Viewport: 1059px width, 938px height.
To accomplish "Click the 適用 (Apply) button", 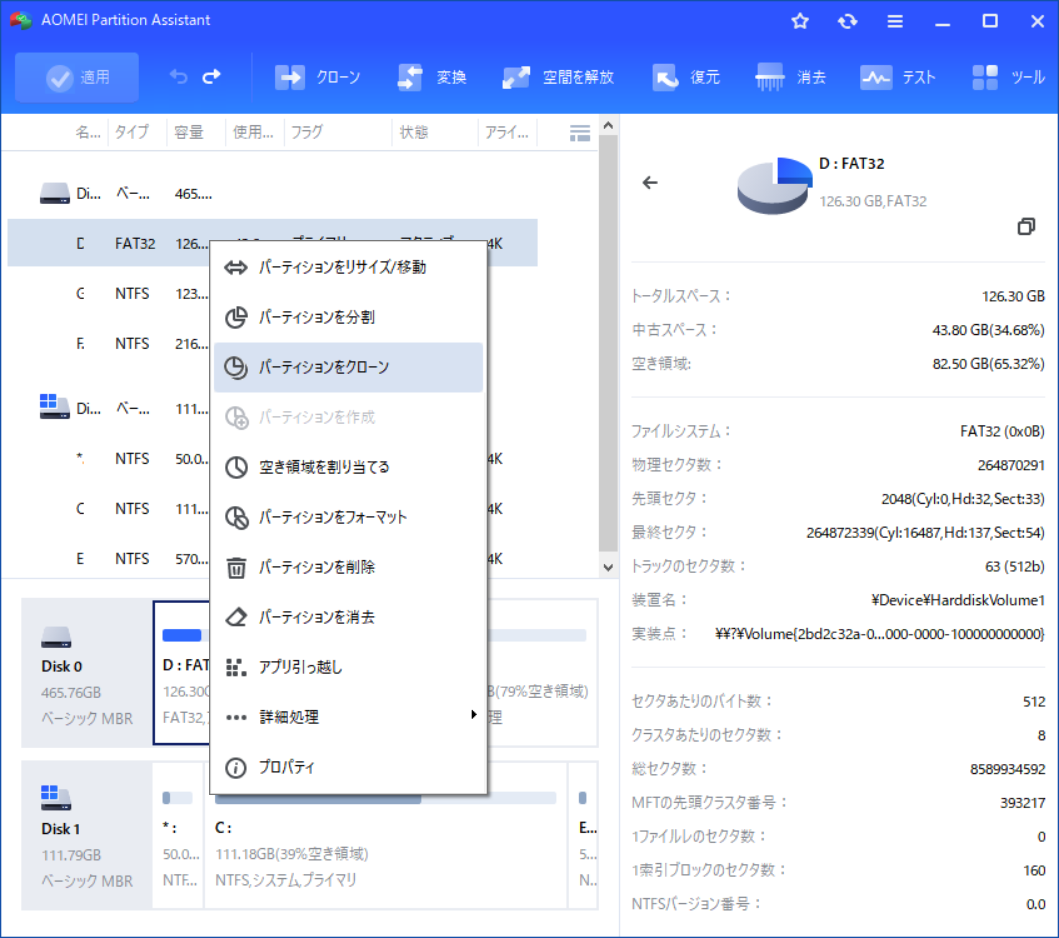I will click(x=77, y=78).
